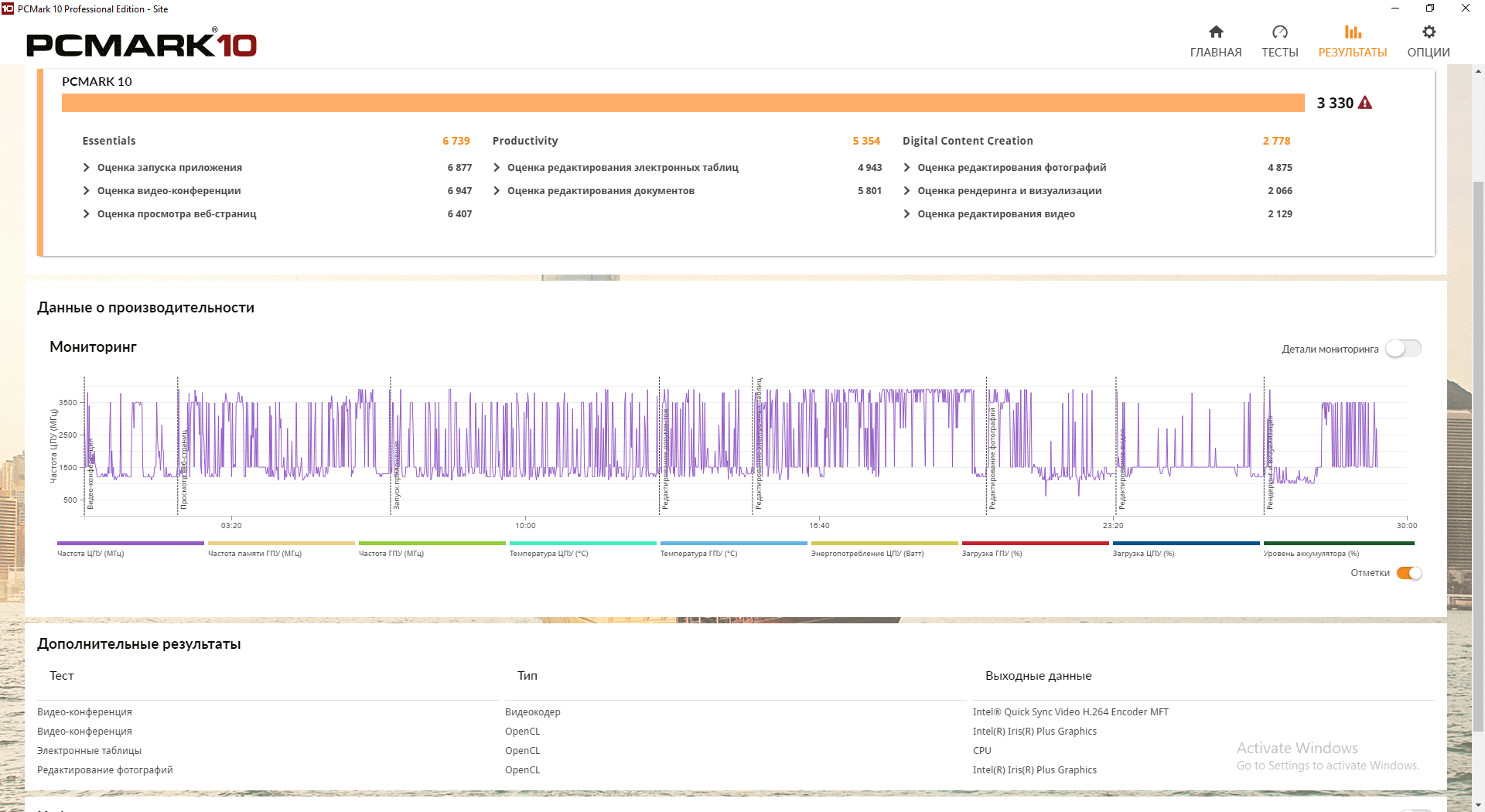Screen dimensions: 1485x812
Task: Select the Essentials heading
Action: pyautogui.click(x=109, y=141)
